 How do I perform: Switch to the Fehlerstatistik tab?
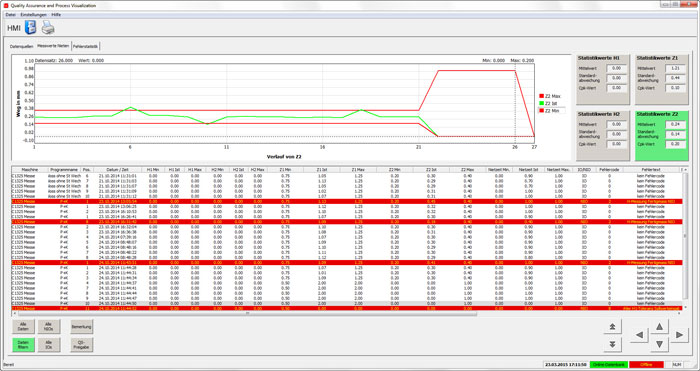coord(85,46)
